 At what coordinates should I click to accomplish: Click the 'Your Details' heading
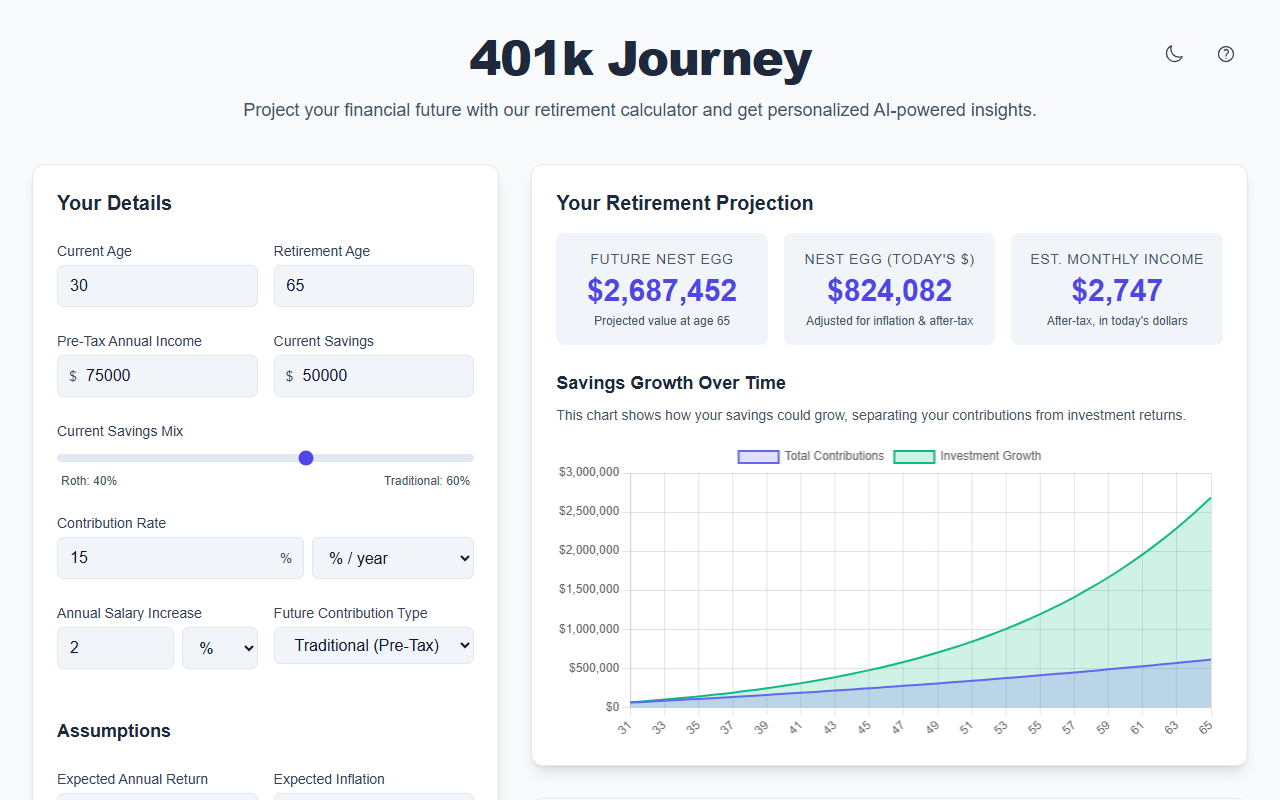(x=114, y=203)
